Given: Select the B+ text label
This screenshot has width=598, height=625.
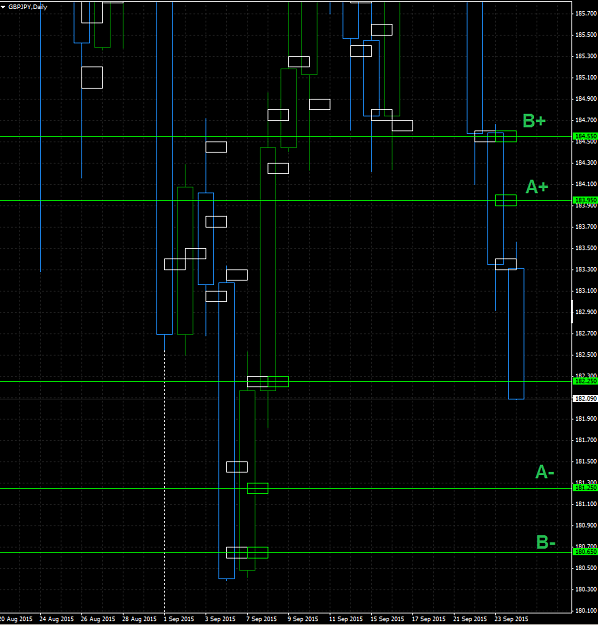Looking at the screenshot, I should [534, 121].
